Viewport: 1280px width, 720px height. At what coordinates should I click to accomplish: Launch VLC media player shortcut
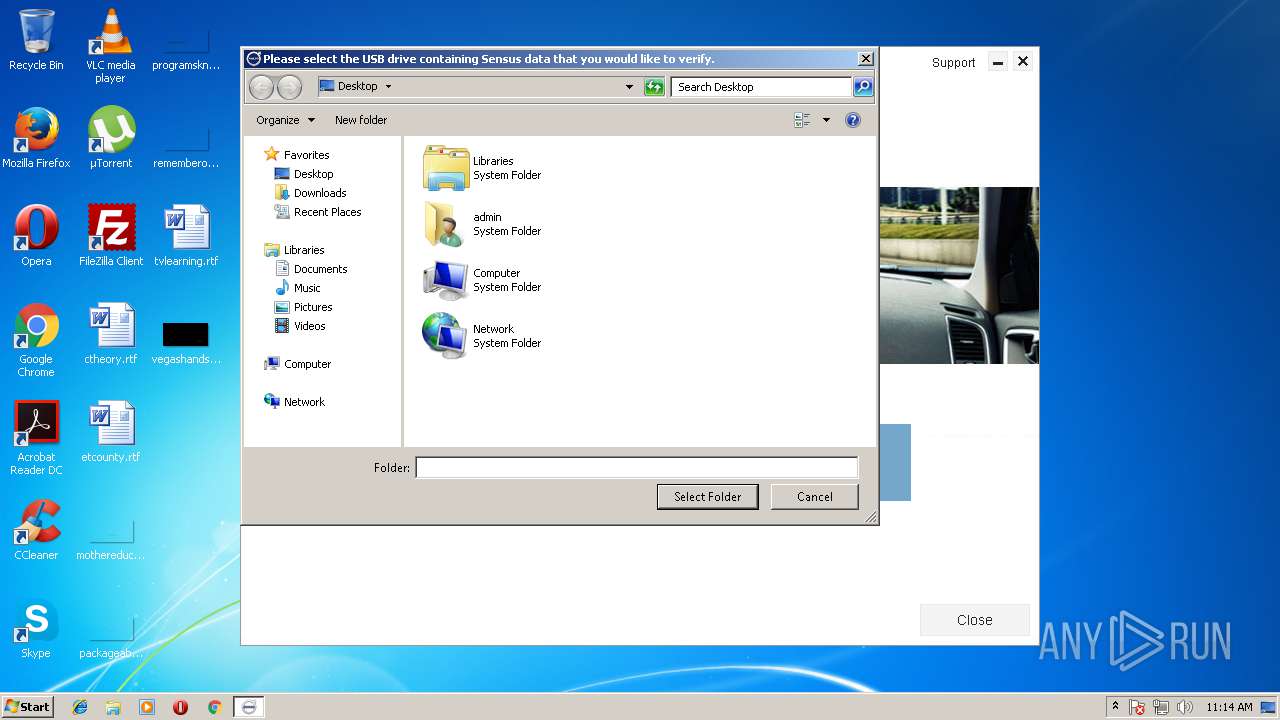110,46
